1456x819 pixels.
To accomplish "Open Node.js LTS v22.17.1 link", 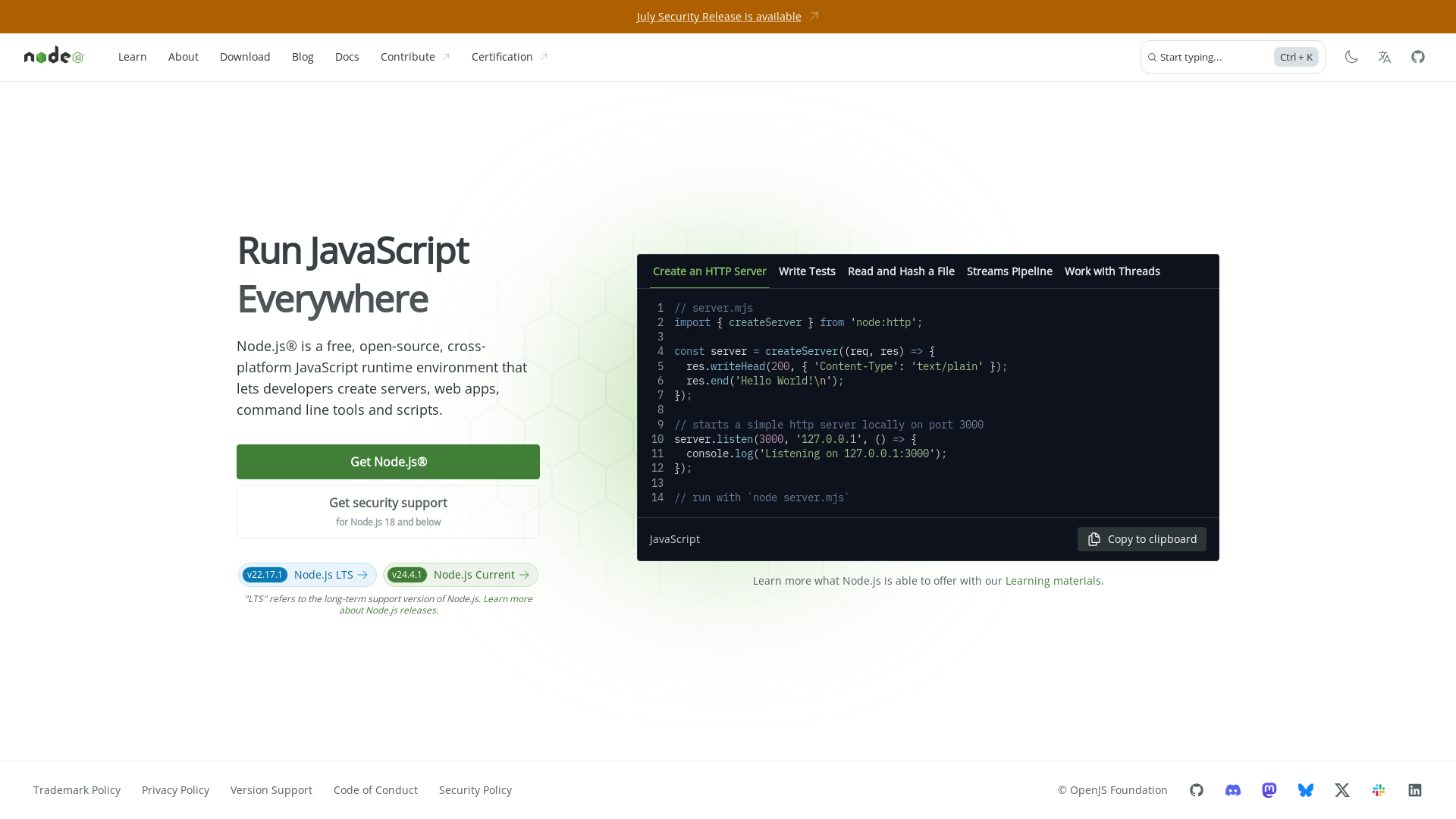I will [307, 575].
